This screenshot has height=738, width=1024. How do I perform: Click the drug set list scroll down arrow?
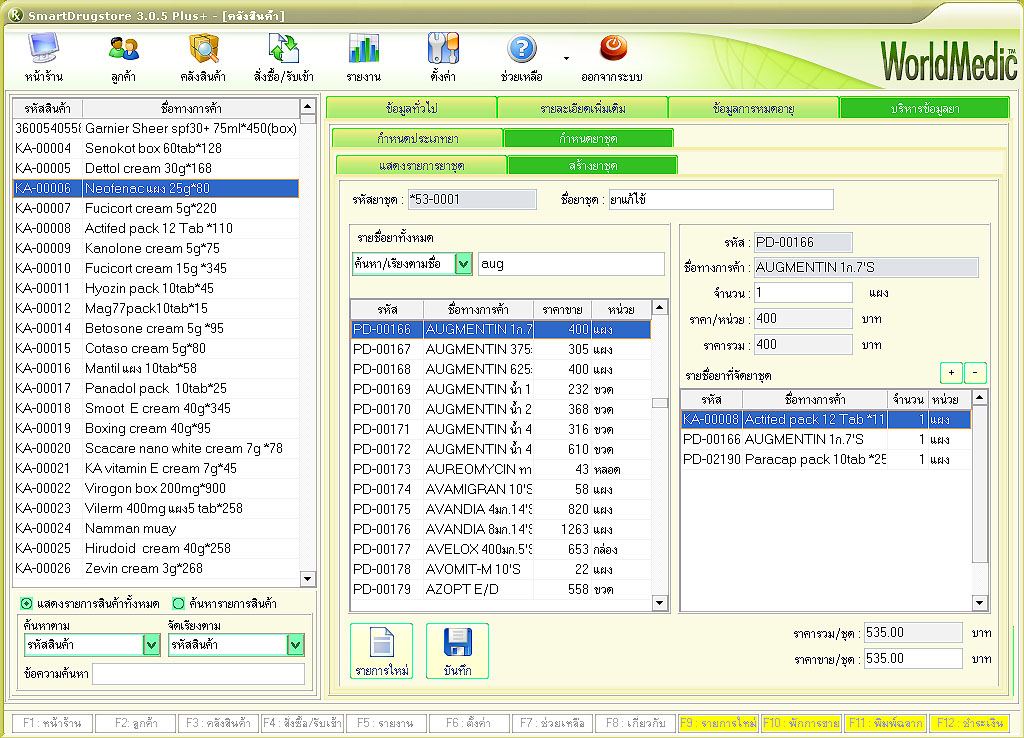[x=980, y=603]
